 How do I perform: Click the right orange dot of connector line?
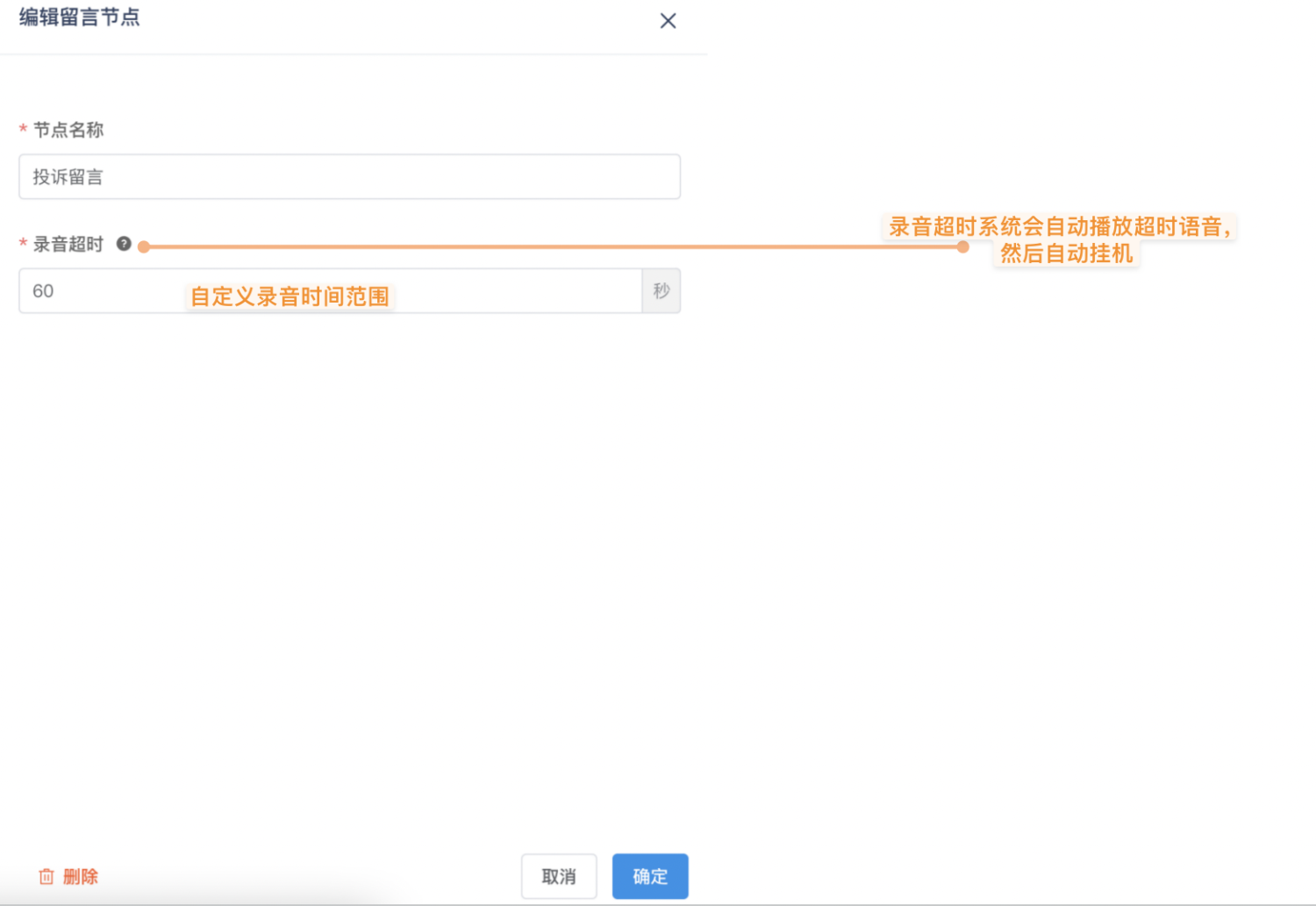point(963,247)
